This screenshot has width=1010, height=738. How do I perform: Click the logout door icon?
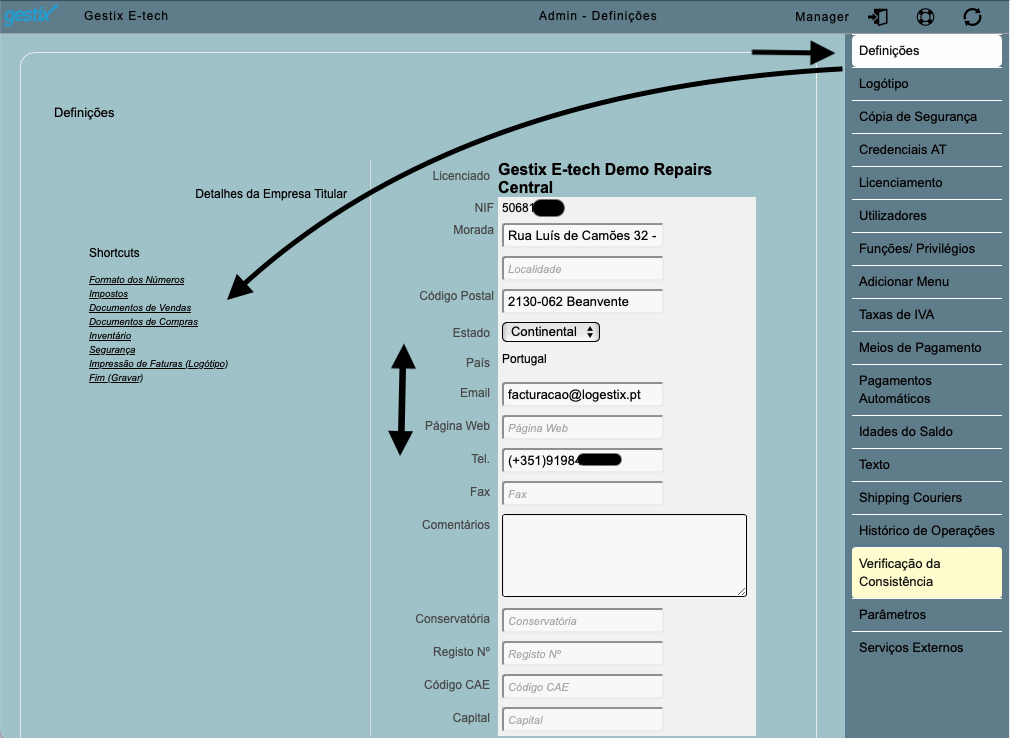[x=877, y=17]
